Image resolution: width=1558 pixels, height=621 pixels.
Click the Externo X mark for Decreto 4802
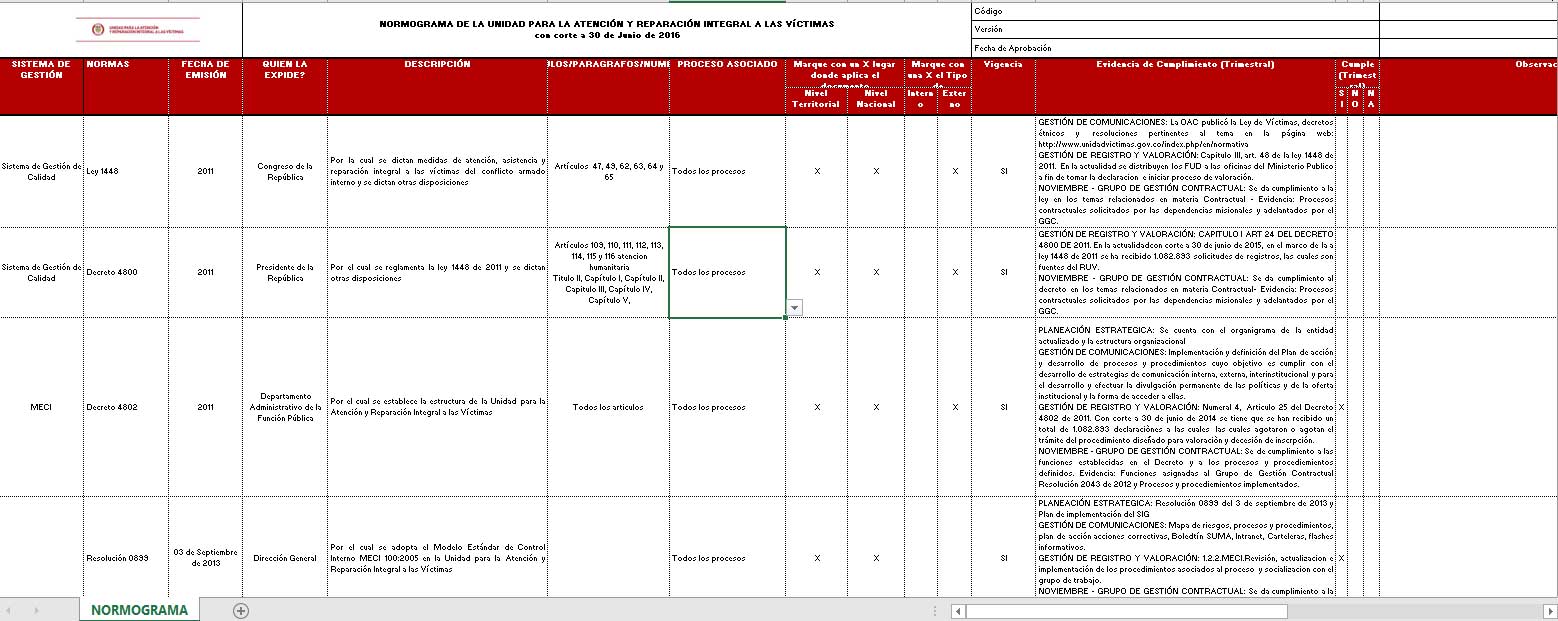[955, 407]
